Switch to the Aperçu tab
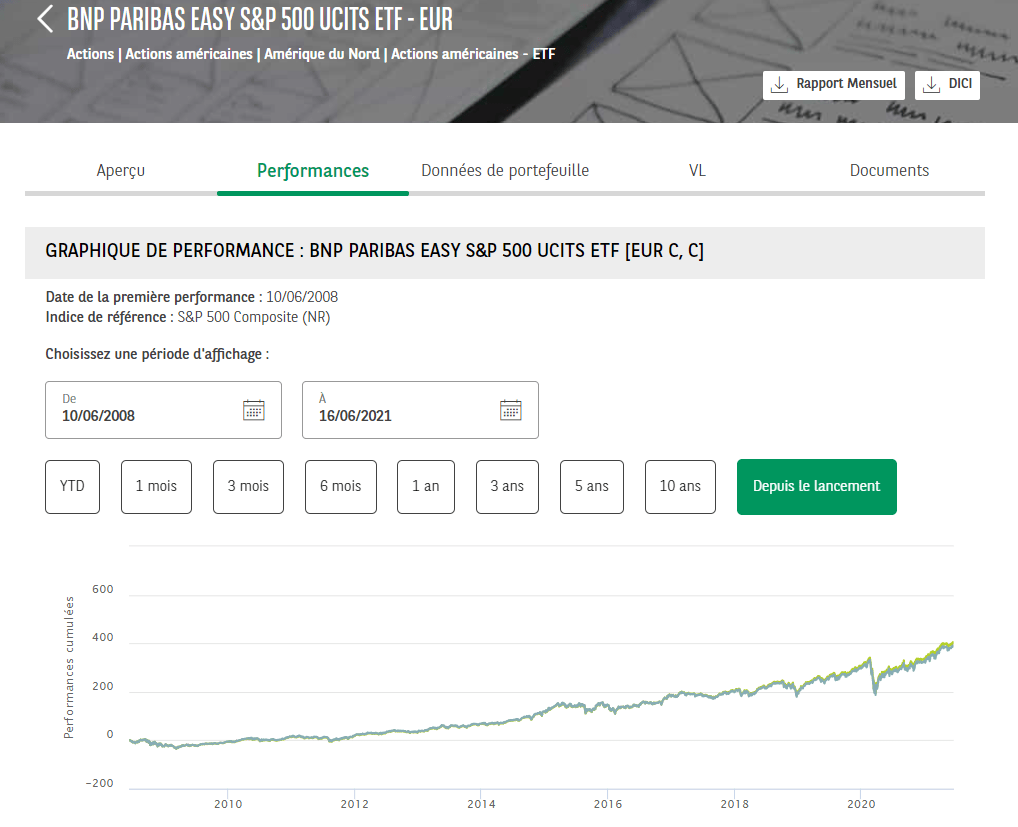 (x=121, y=171)
